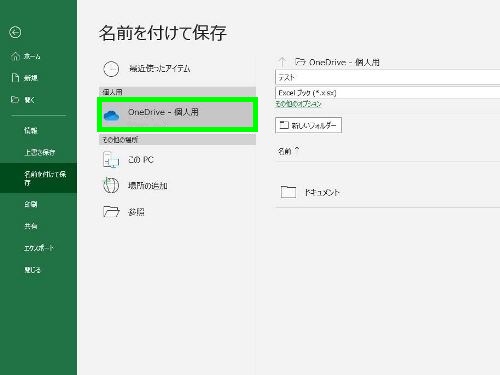Click the up one level arrow
500x375 pixels.
tap(283, 62)
